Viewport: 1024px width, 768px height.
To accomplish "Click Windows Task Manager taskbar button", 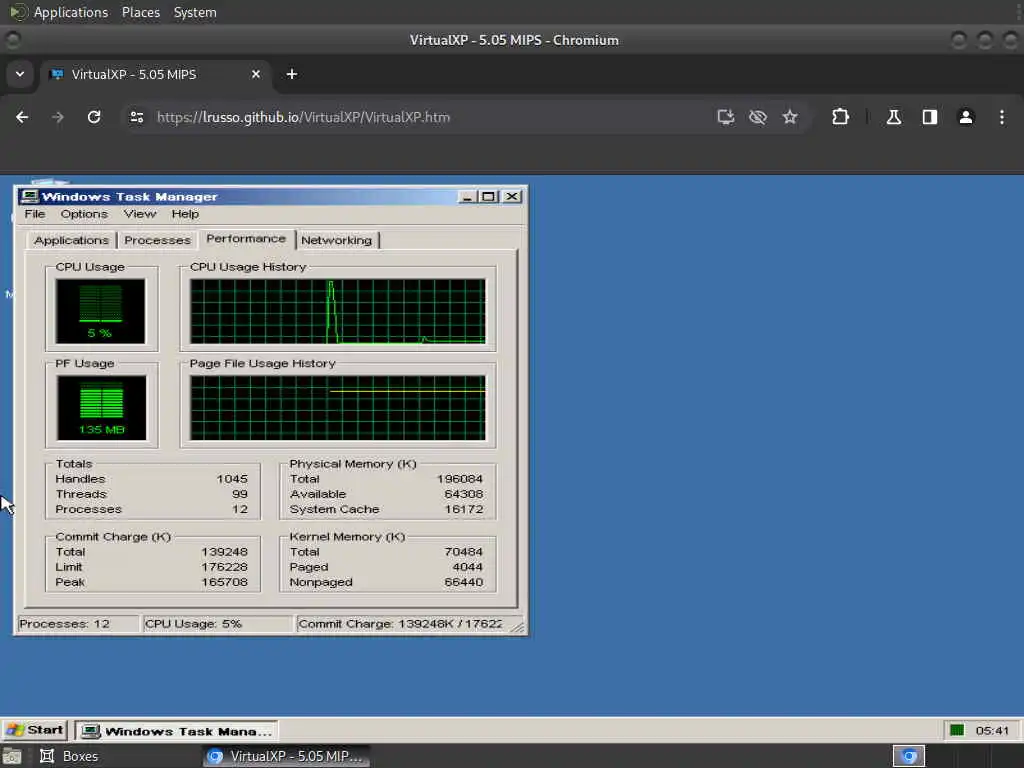I will pyautogui.click(x=176, y=731).
